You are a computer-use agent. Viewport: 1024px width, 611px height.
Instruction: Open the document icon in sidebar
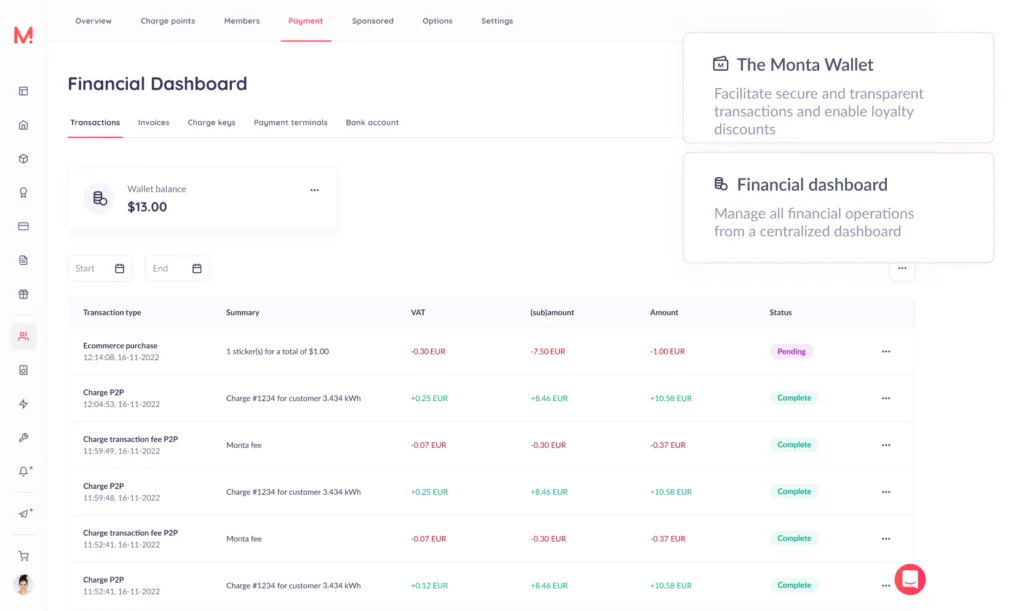[24, 260]
